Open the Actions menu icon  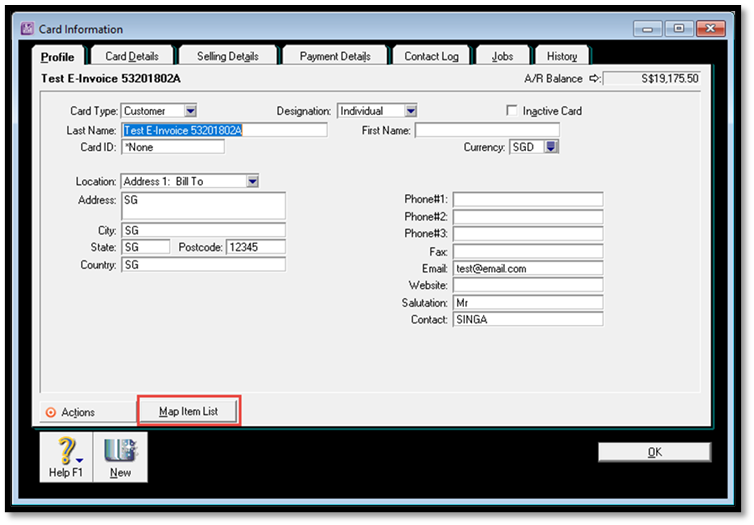(x=51, y=412)
